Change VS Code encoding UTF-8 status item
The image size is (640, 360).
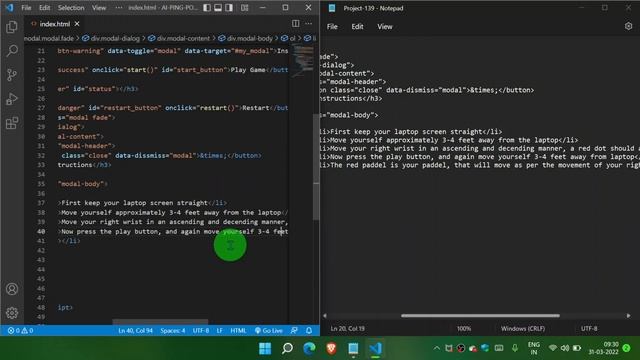[201, 330]
